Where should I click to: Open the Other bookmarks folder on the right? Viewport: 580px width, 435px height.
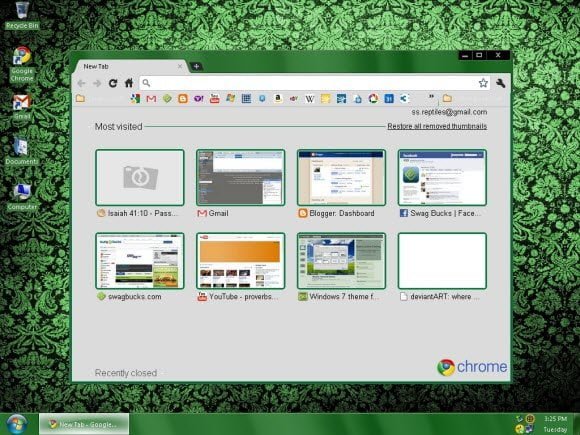coord(447,98)
